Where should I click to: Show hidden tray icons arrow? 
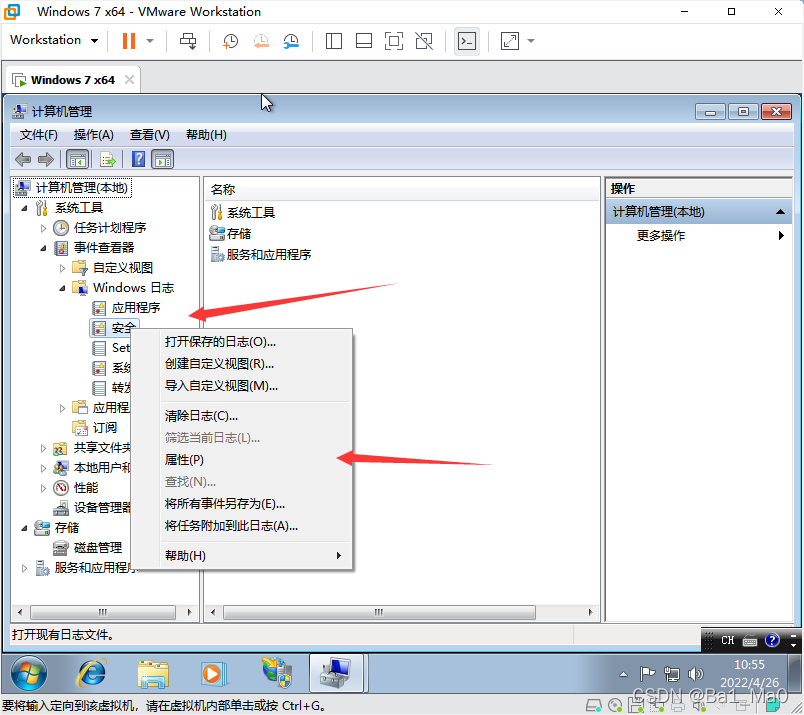click(x=623, y=674)
